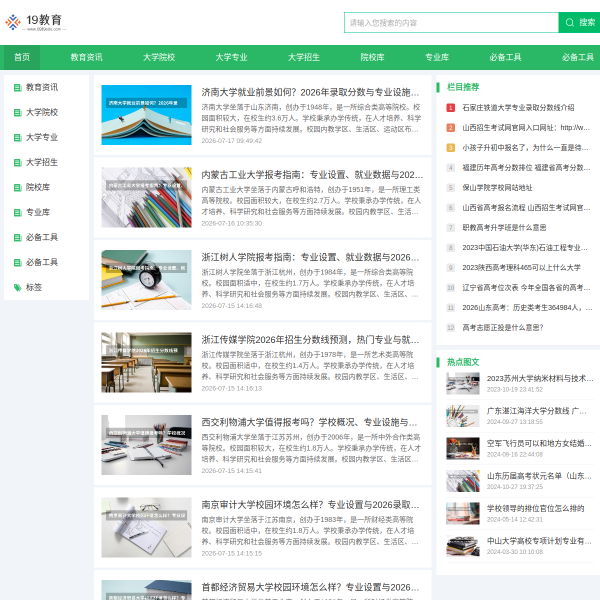Click thumbnail beside 中山大学高校专项计划
The image size is (600, 600).
(463, 546)
